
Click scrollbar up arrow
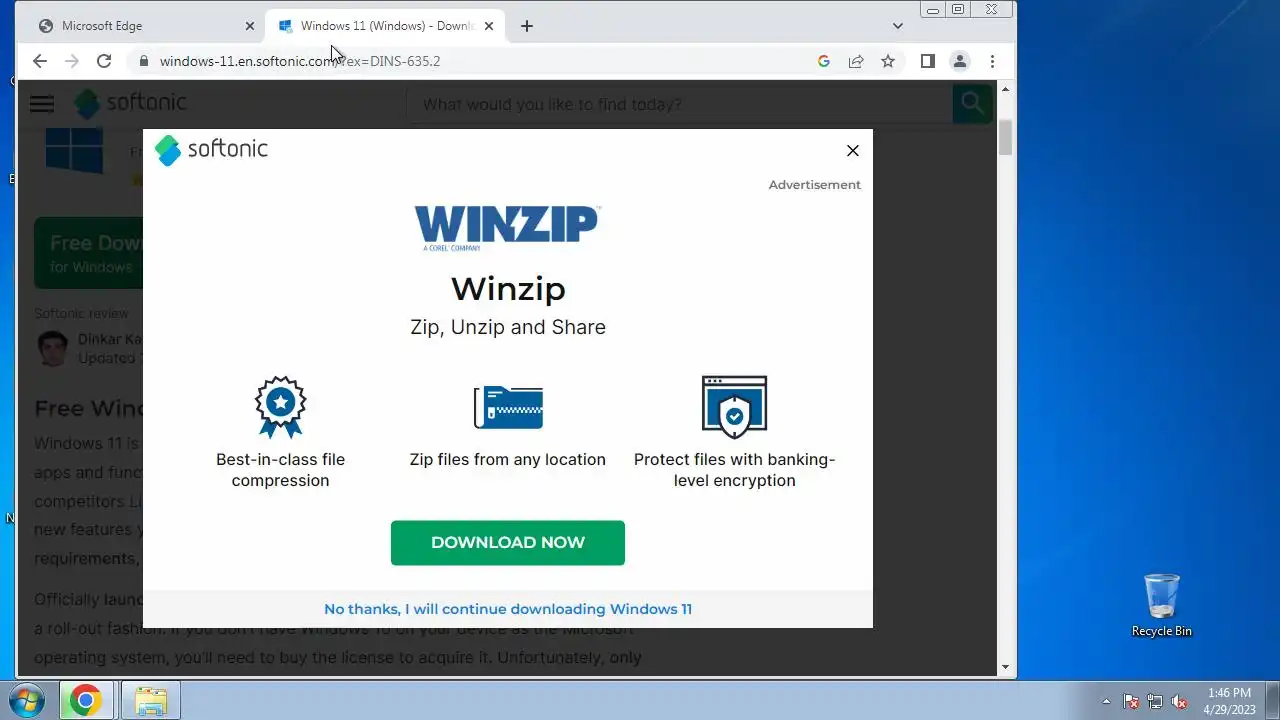[1005, 89]
